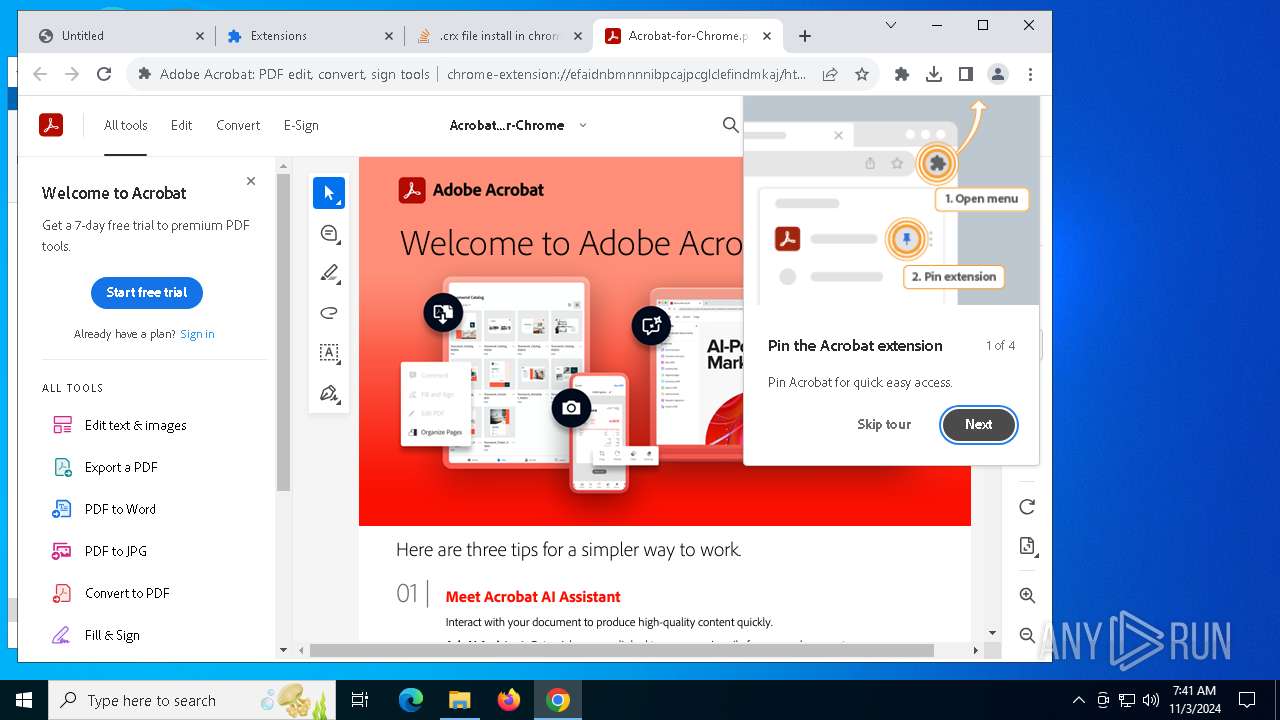
Task: Select the freehand draw loop tool
Action: 329,313
